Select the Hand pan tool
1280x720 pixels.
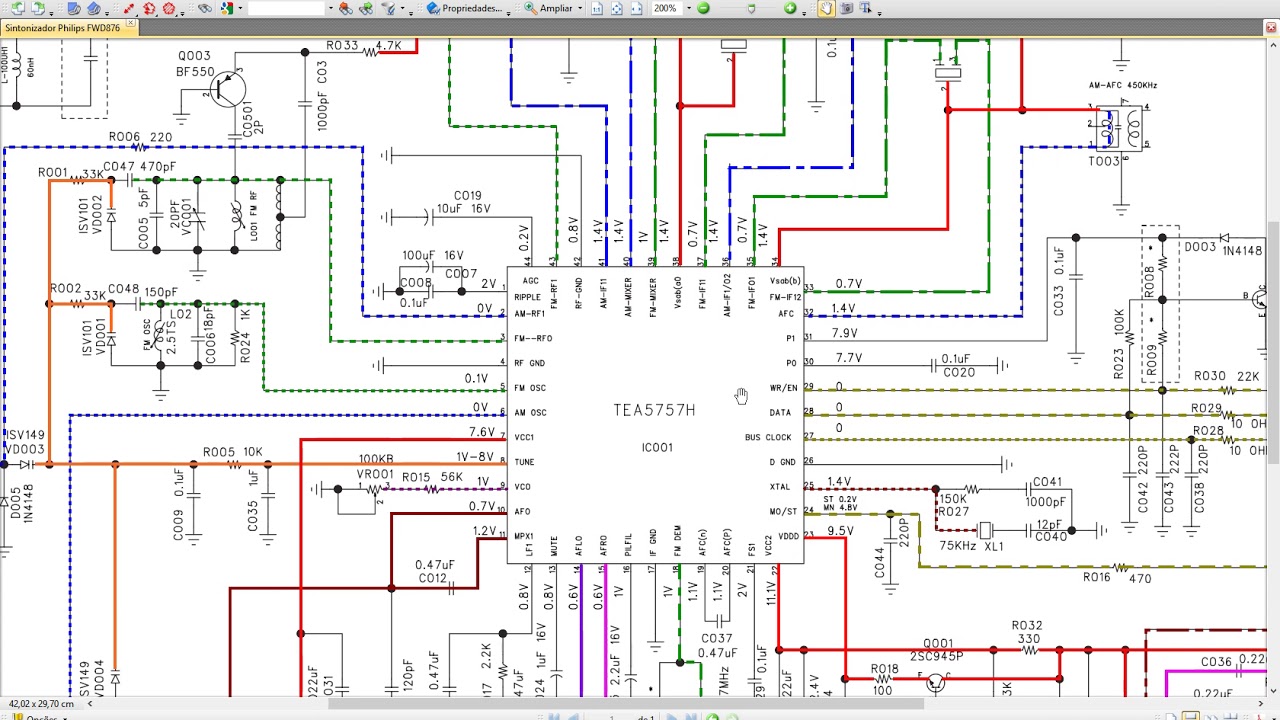(826, 8)
